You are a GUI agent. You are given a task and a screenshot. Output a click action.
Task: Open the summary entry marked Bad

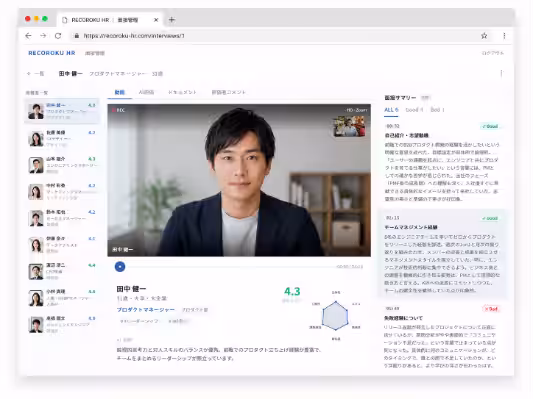[442, 337]
